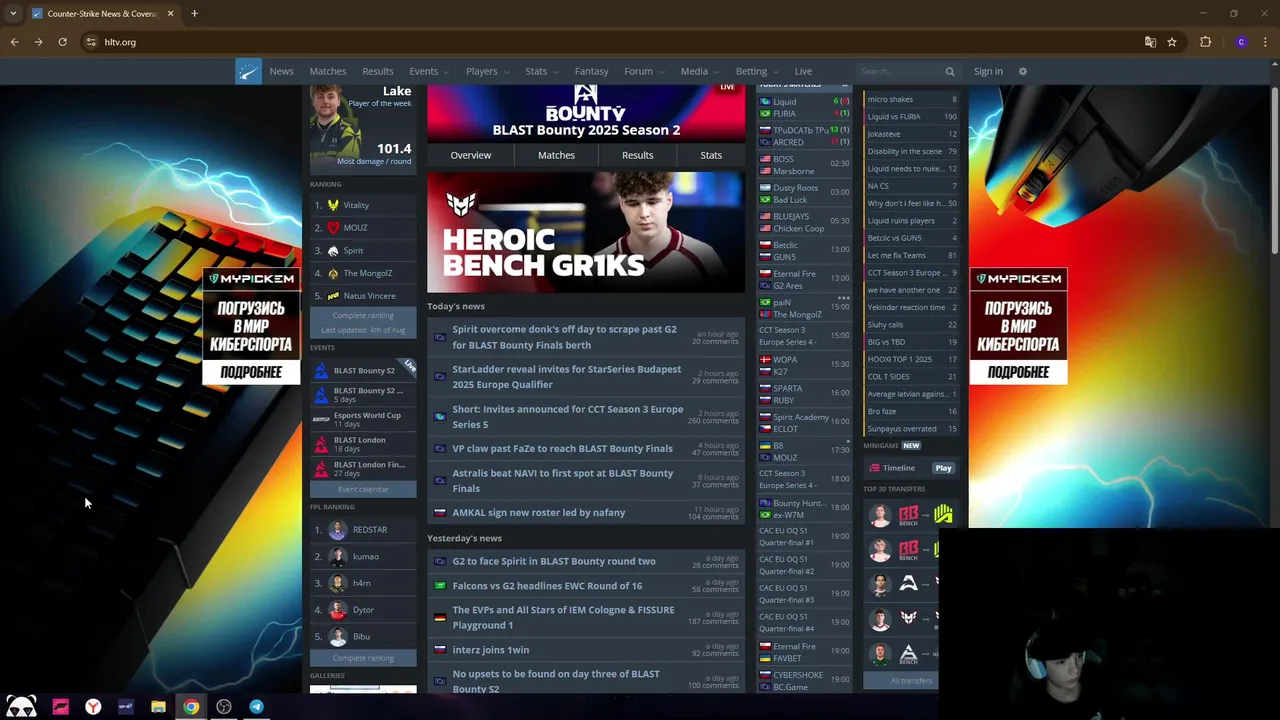The image size is (1280, 720).
Task: Open kumao's FPL ranking row
Action: [363, 557]
